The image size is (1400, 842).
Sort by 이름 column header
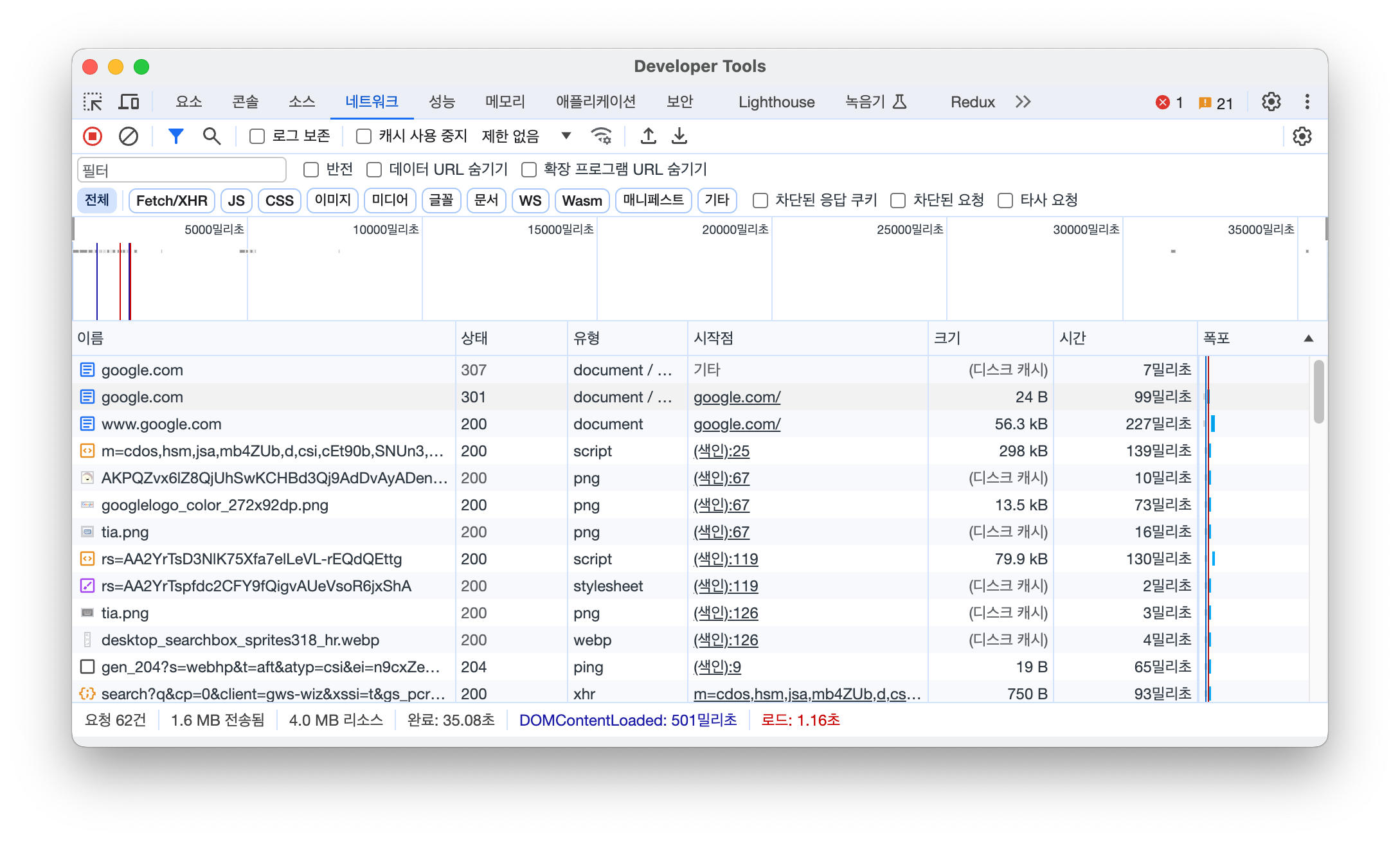coord(264,339)
